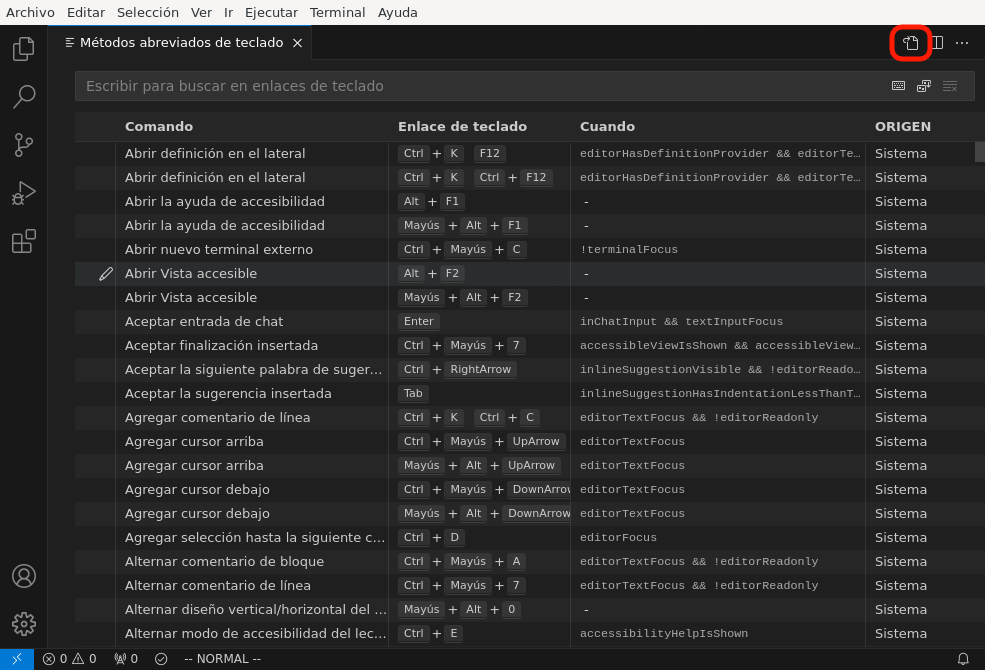
Task: Open the remote window status bar icon
Action: [17, 659]
